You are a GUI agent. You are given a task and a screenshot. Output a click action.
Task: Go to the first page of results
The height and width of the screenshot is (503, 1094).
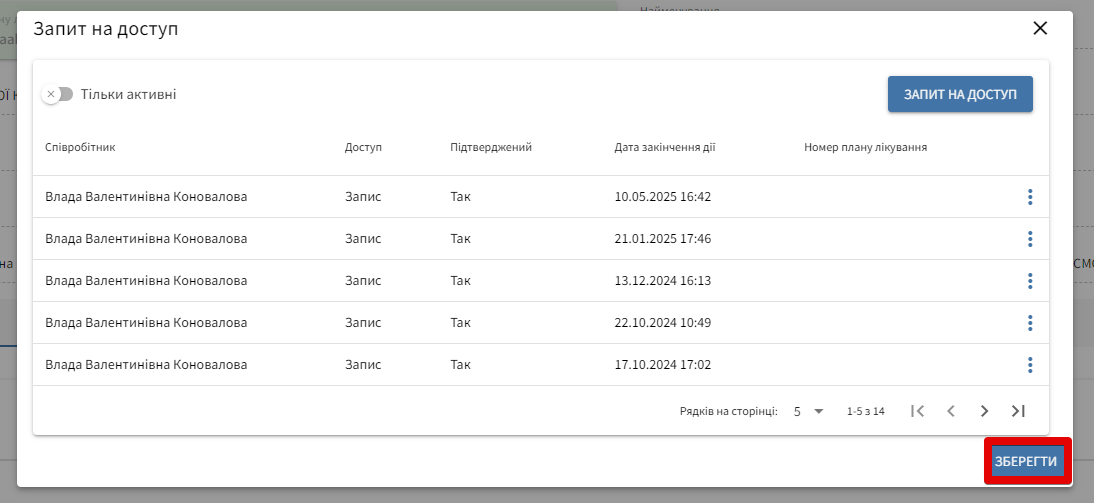[917, 411]
